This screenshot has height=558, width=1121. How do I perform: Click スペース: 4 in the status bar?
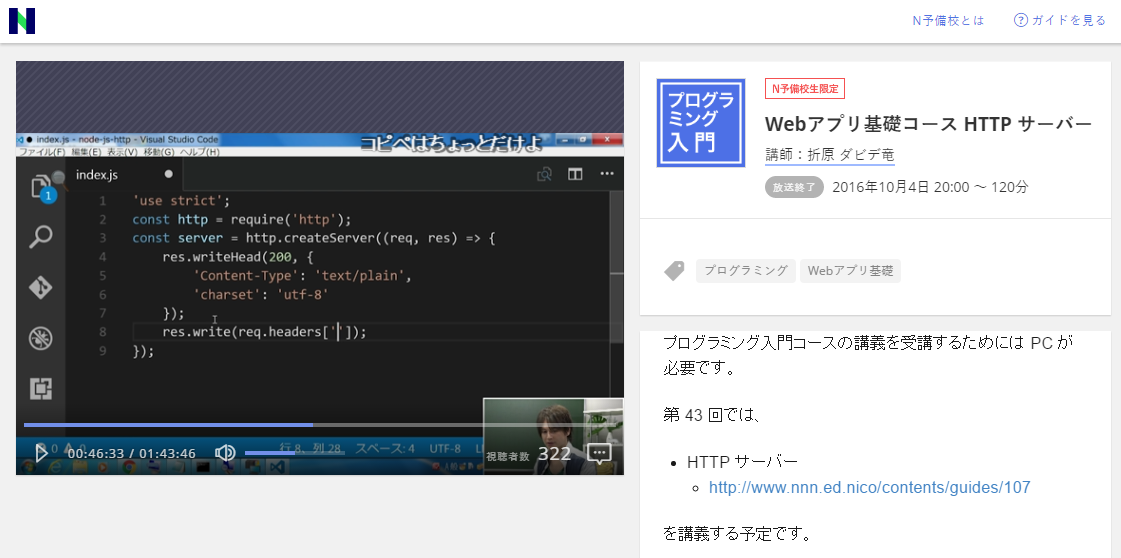click(385, 449)
